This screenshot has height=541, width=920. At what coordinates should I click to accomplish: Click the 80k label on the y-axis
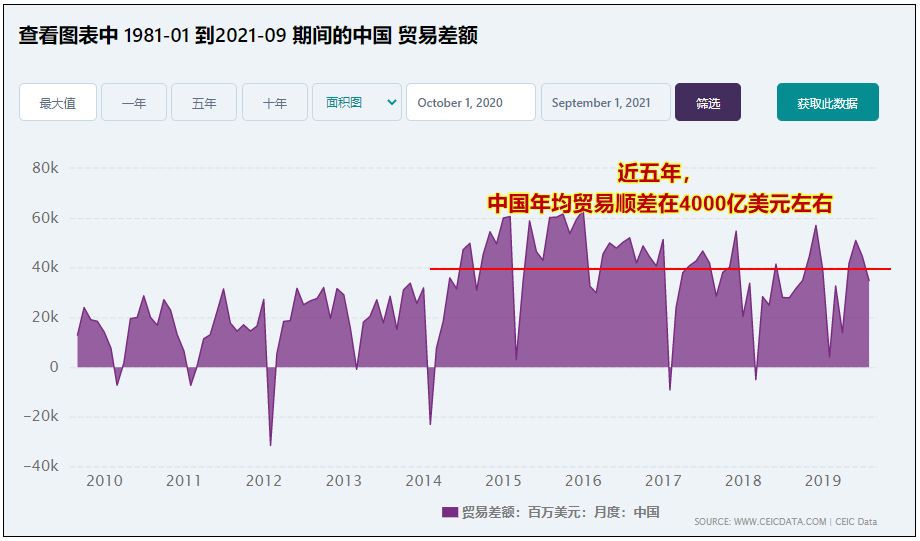pos(45,168)
